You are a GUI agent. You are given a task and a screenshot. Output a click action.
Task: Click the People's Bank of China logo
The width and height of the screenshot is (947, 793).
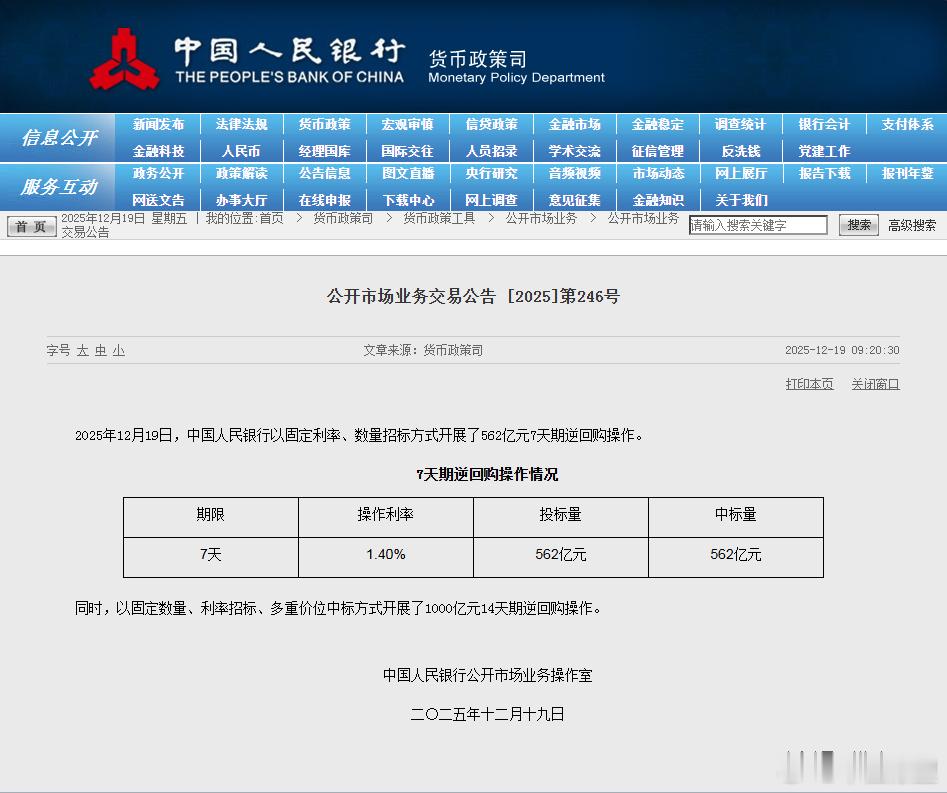click(124, 60)
